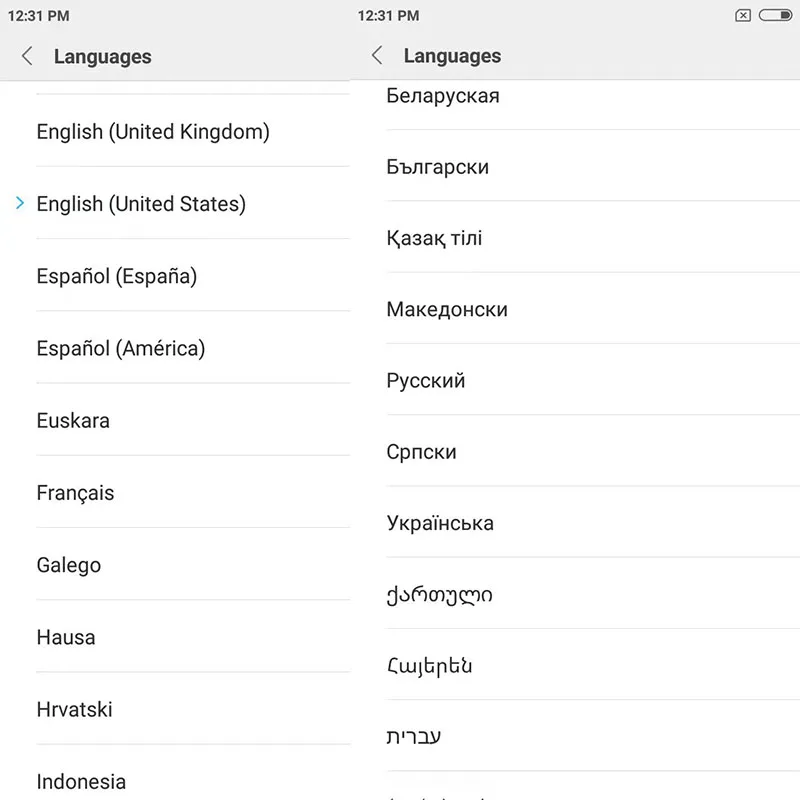Select Euskara from the language list
Image resolution: width=800 pixels, height=800 pixels.
tap(73, 420)
